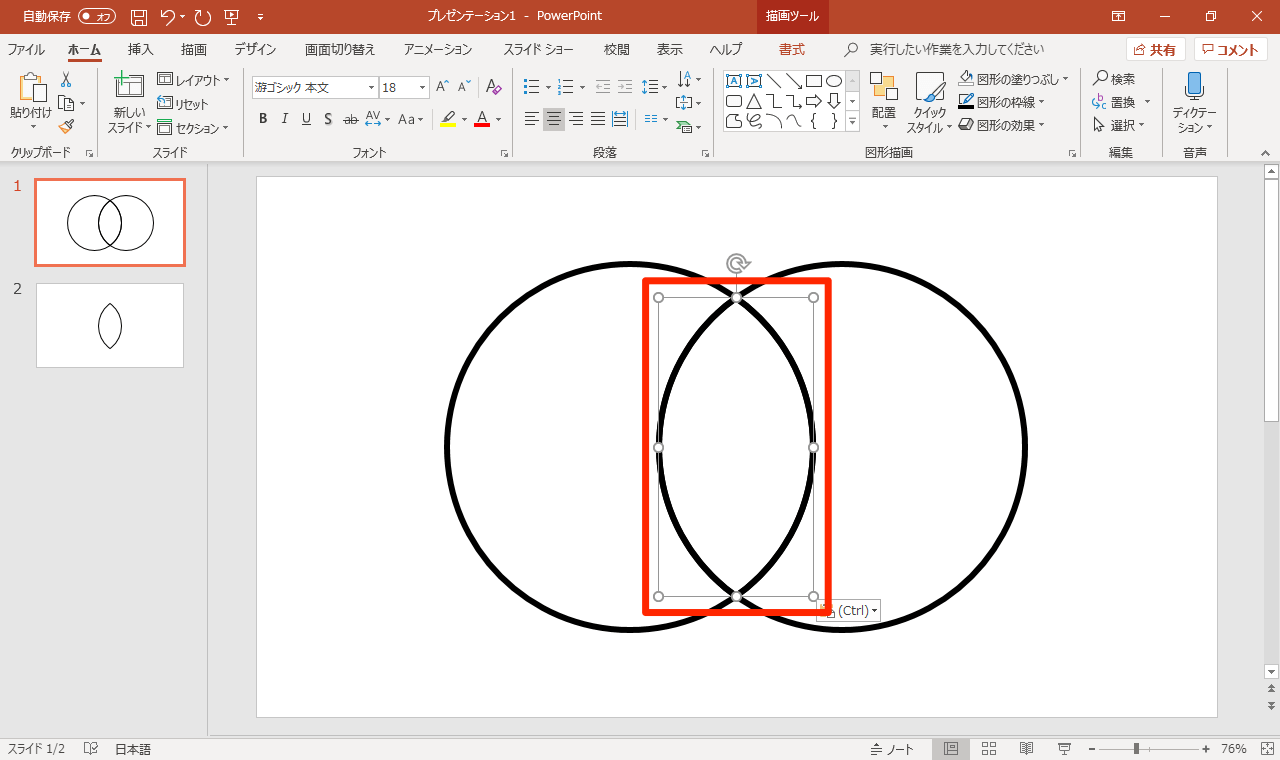Click the zoom slider handle

click(x=1136, y=748)
